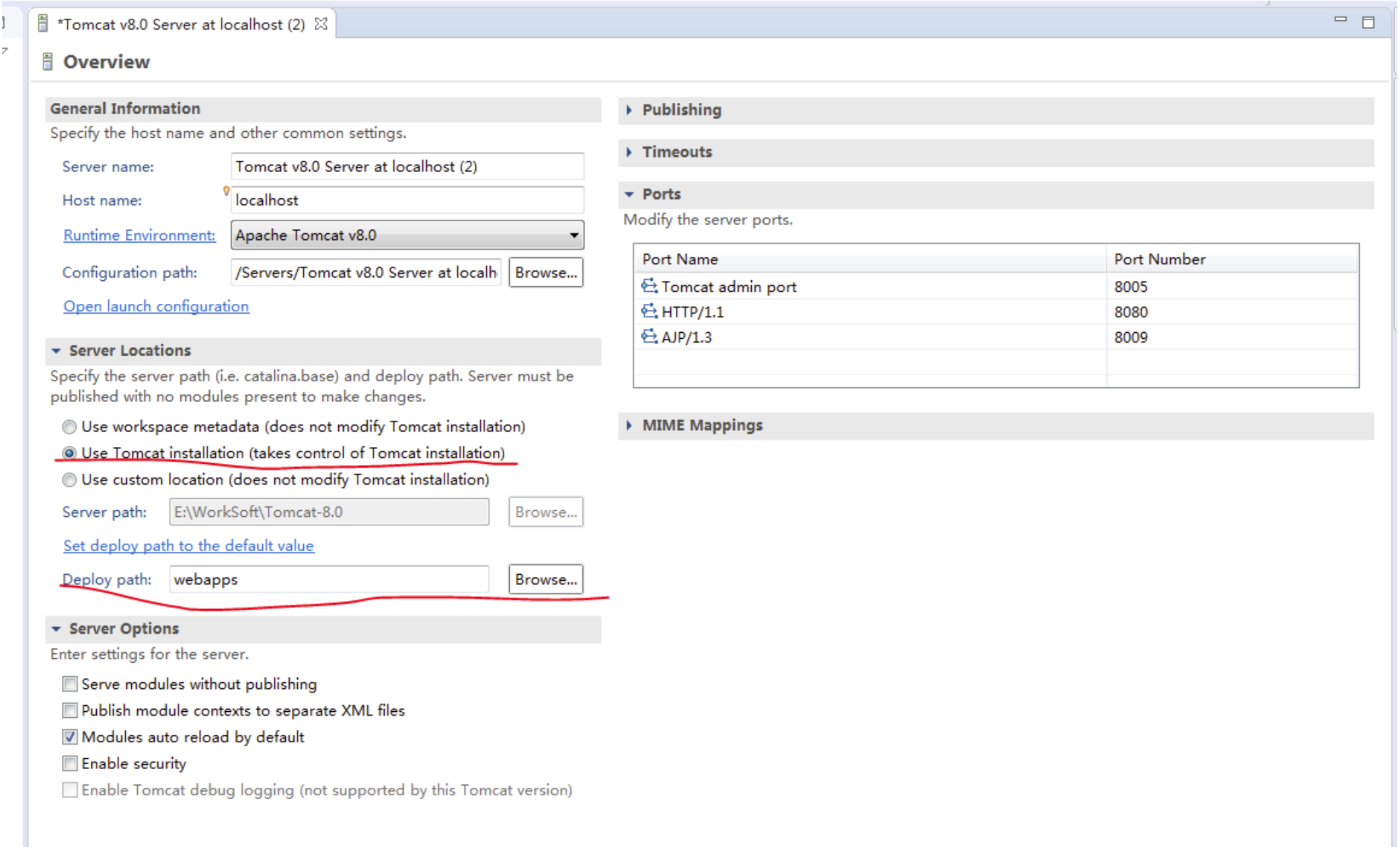1400x849 pixels.
Task: Enable Serve modules without publishing
Action: 70,684
